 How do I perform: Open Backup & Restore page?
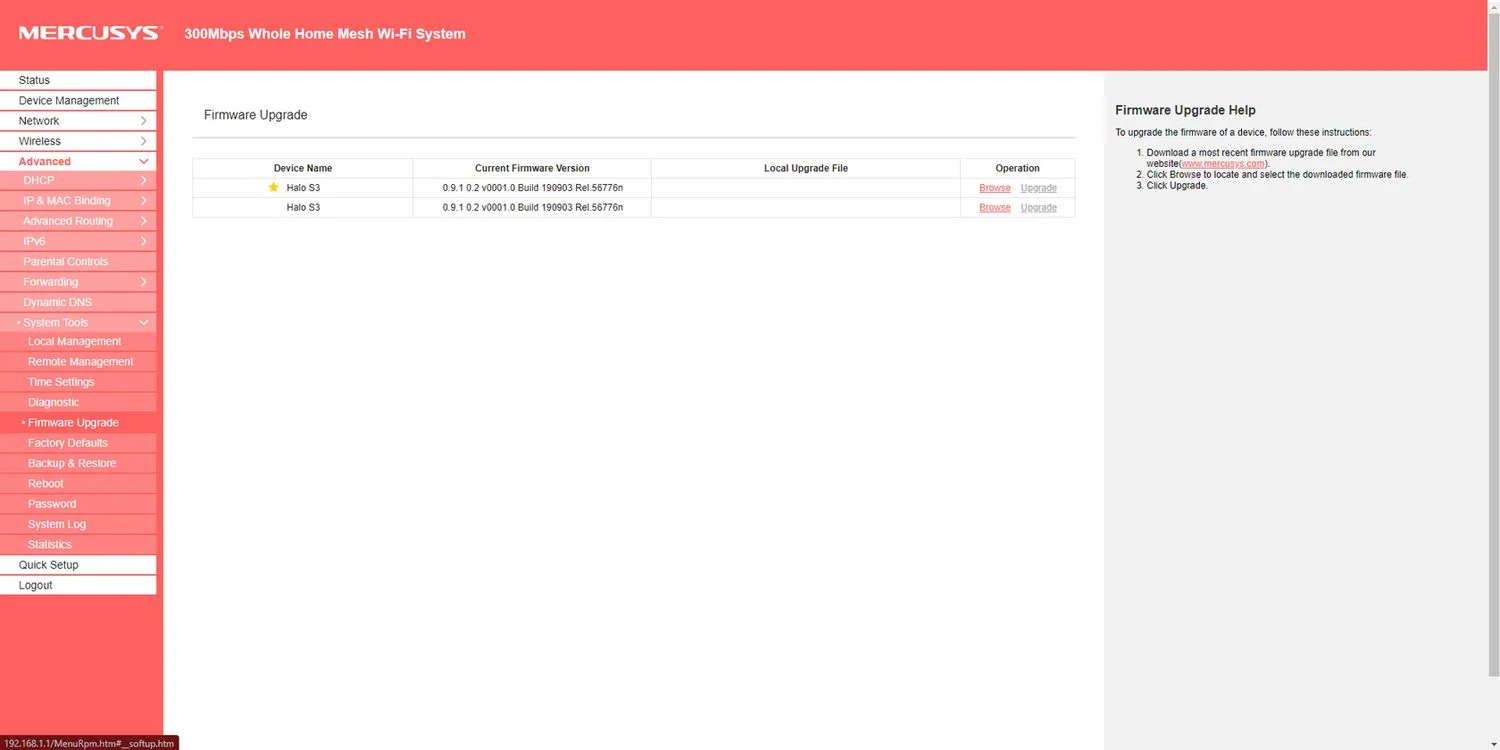pyautogui.click(x=78, y=463)
